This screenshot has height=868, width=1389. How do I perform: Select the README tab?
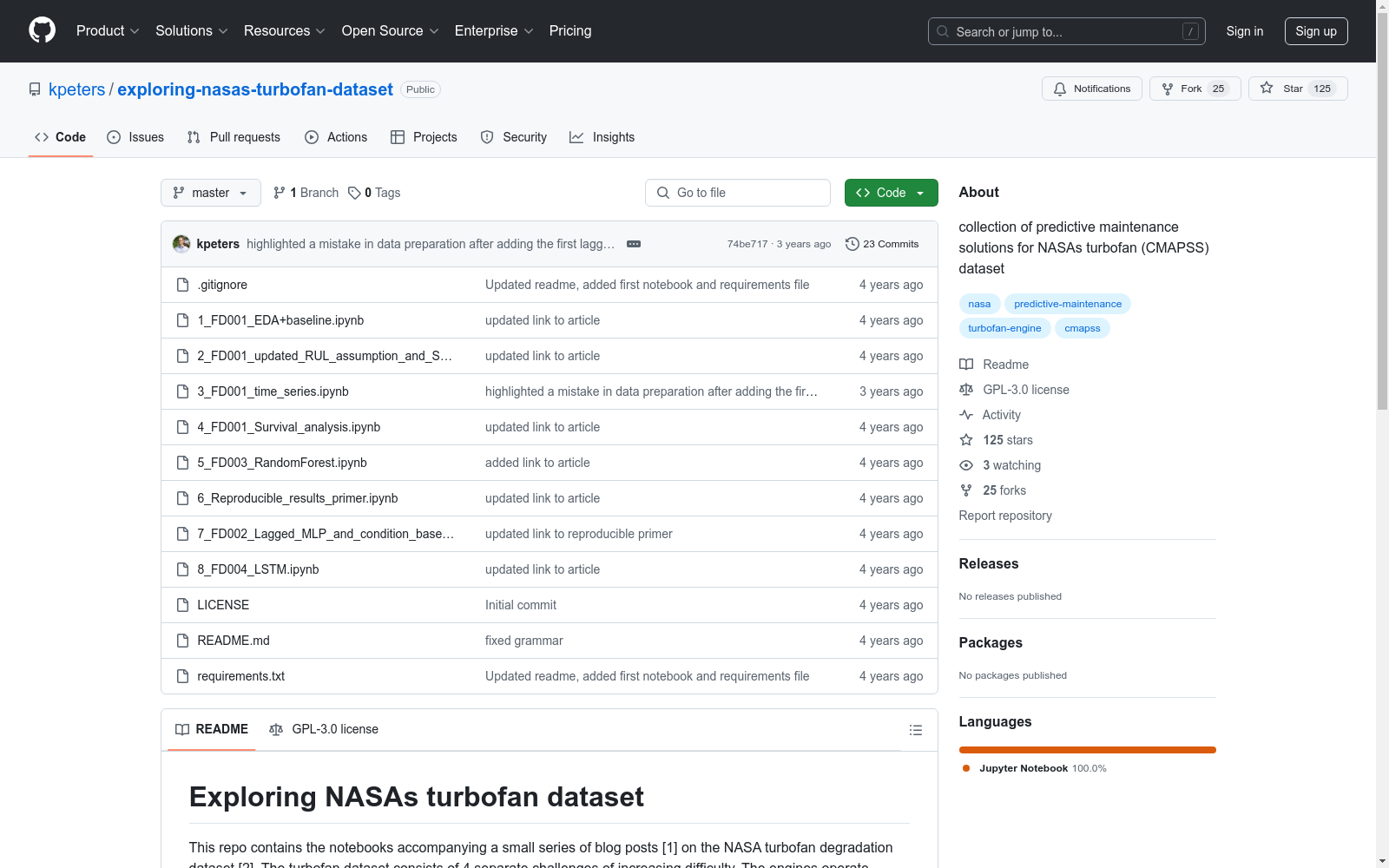point(212,729)
